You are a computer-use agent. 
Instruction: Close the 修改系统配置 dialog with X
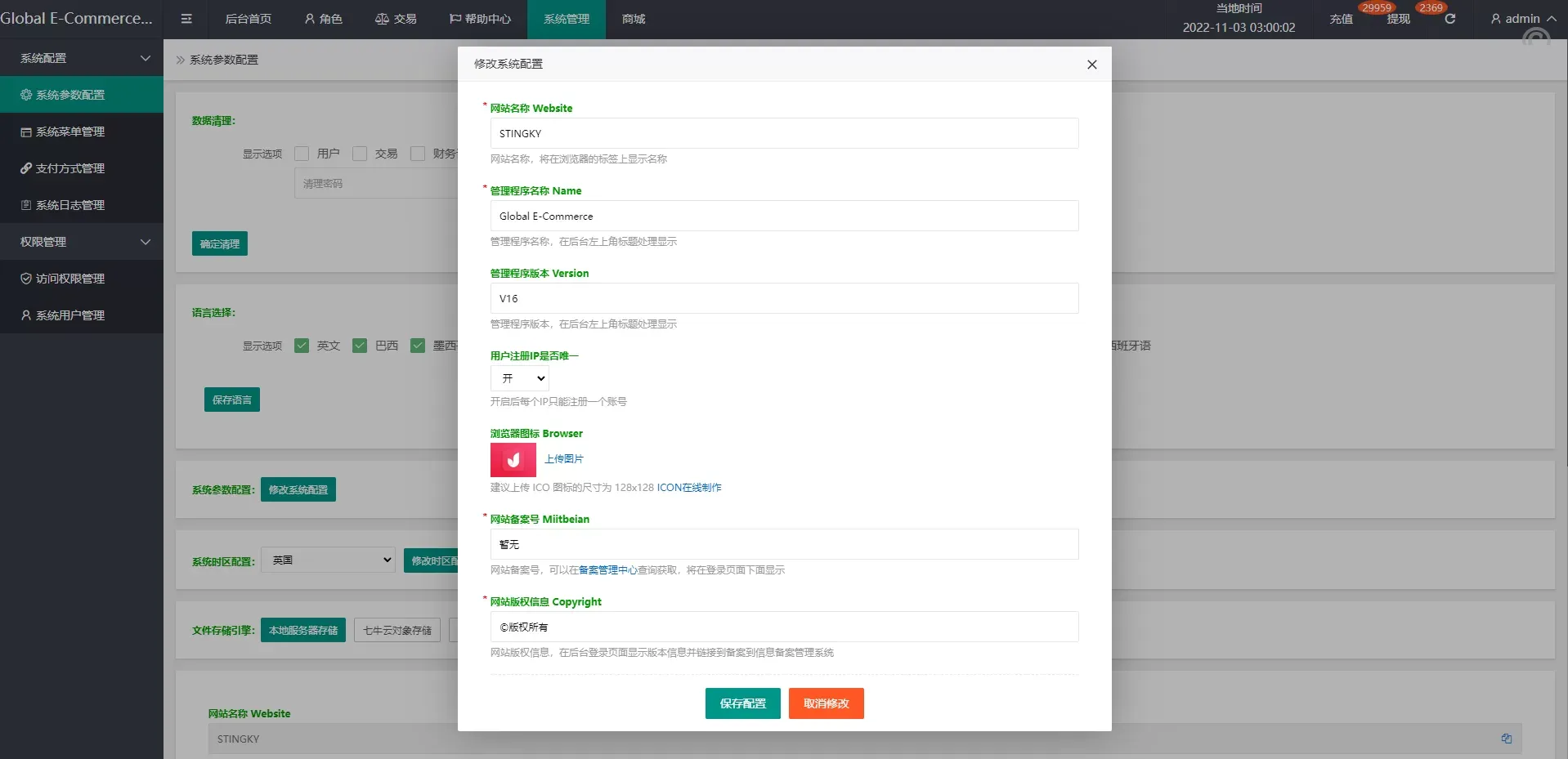(1091, 65)
